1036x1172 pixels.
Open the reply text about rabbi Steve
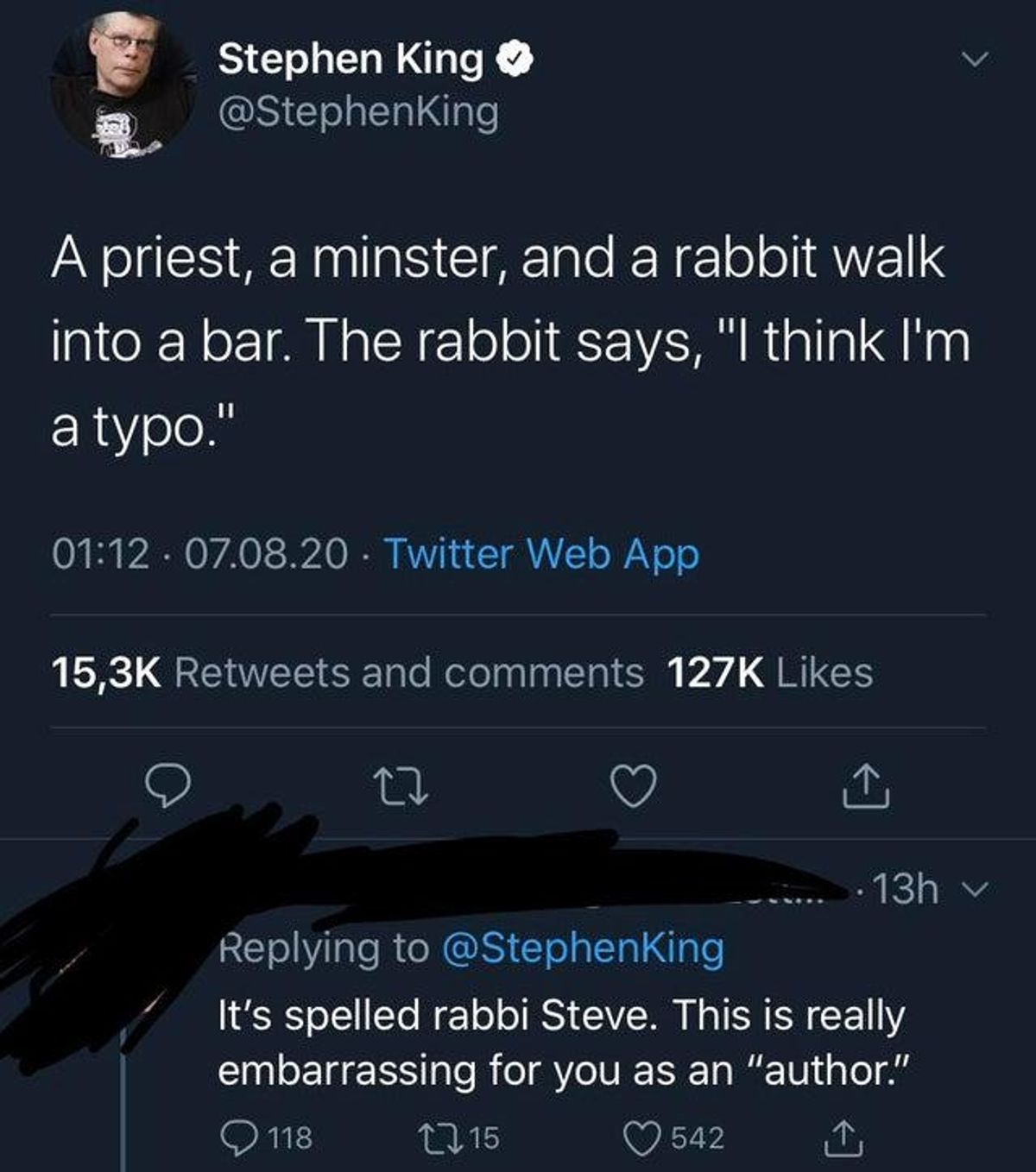click(x=563, y=1042)
